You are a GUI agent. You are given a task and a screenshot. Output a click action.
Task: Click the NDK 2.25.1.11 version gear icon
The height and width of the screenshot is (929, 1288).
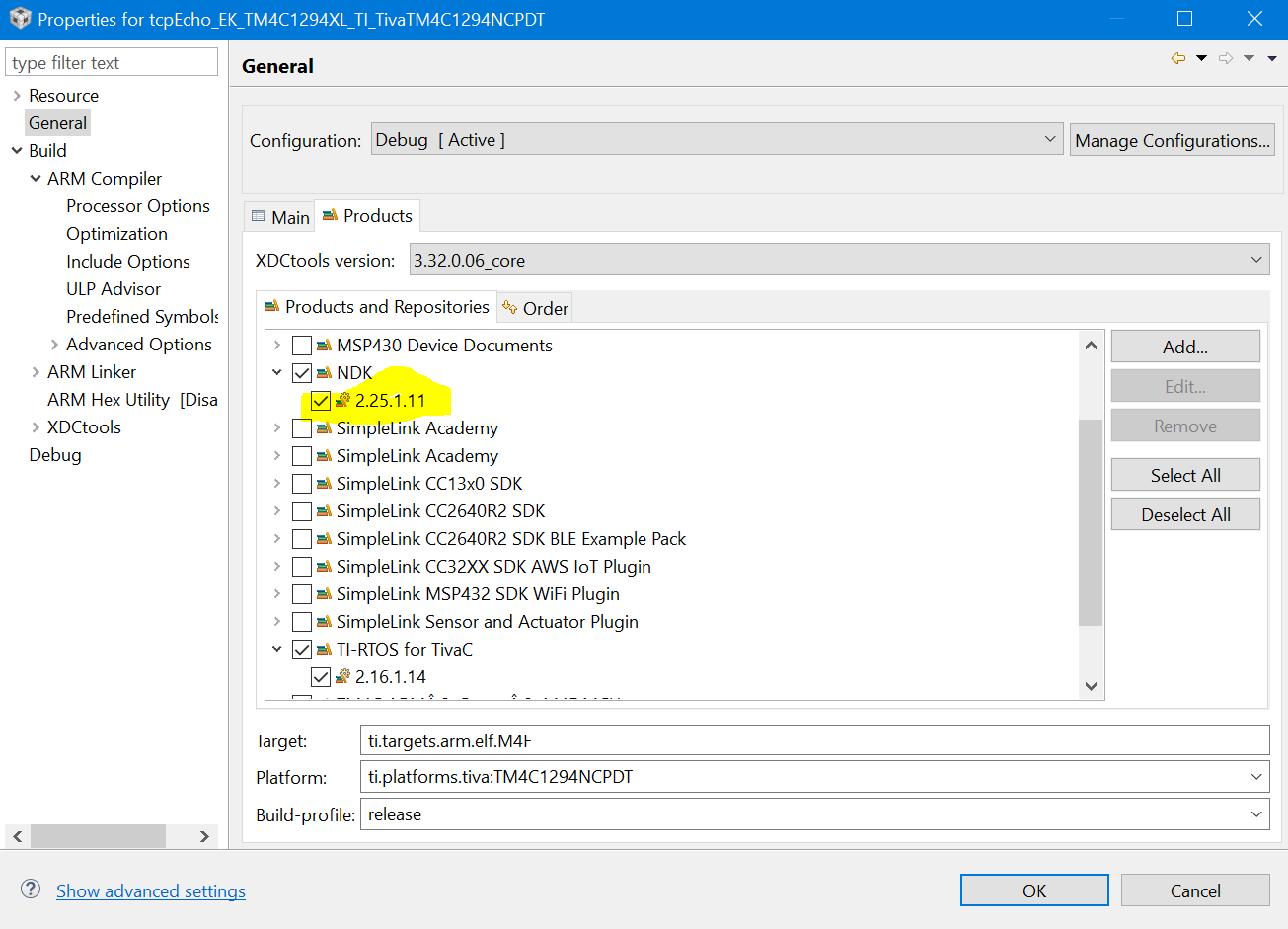coord(342,401)
